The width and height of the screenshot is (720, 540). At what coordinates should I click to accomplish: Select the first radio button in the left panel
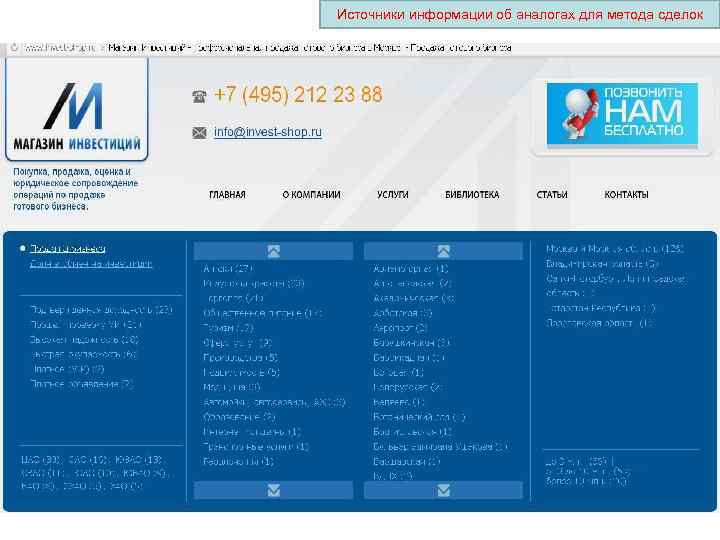22,248
